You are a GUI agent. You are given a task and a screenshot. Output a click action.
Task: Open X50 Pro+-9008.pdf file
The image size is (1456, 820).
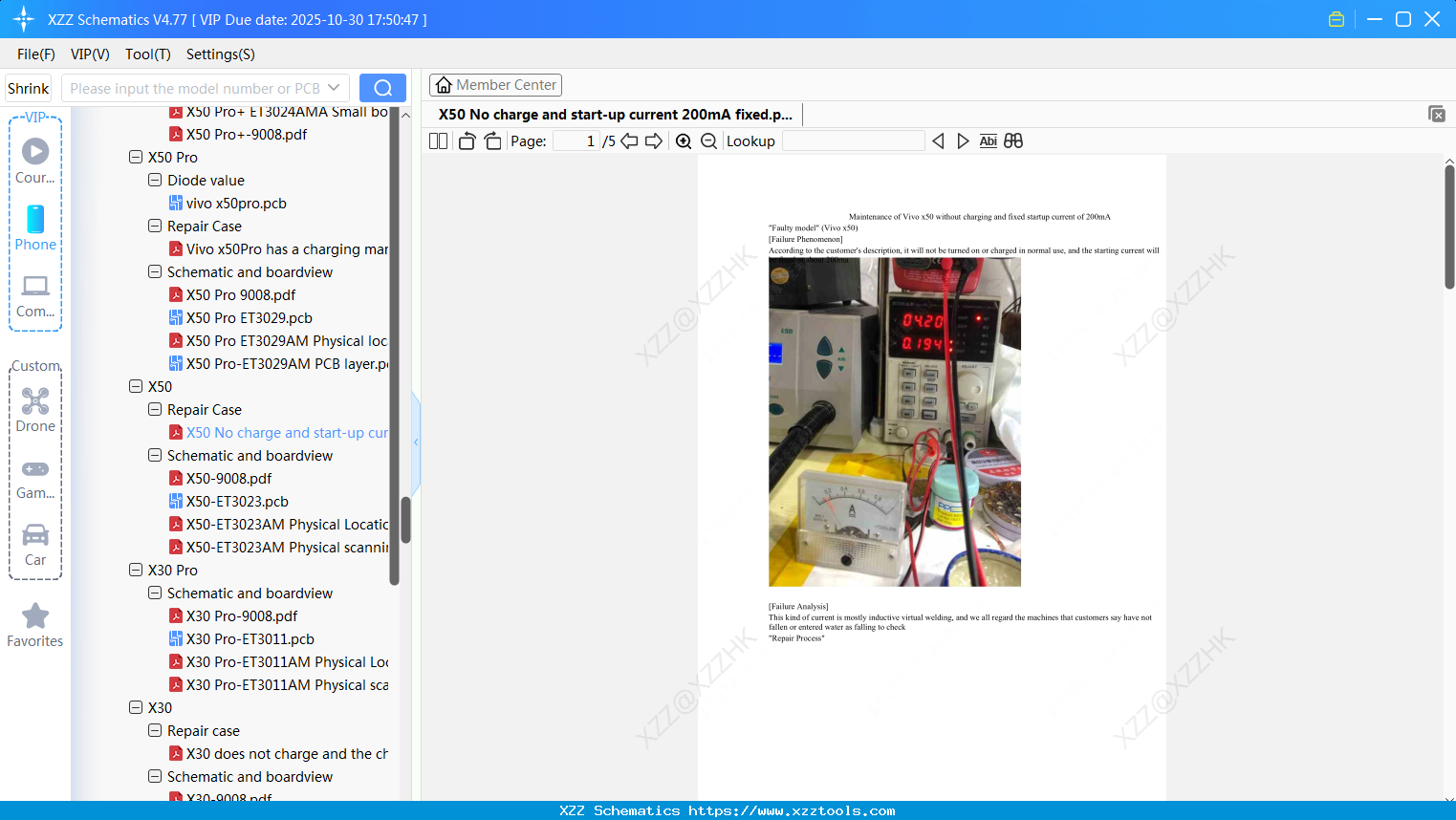point(238,135)
